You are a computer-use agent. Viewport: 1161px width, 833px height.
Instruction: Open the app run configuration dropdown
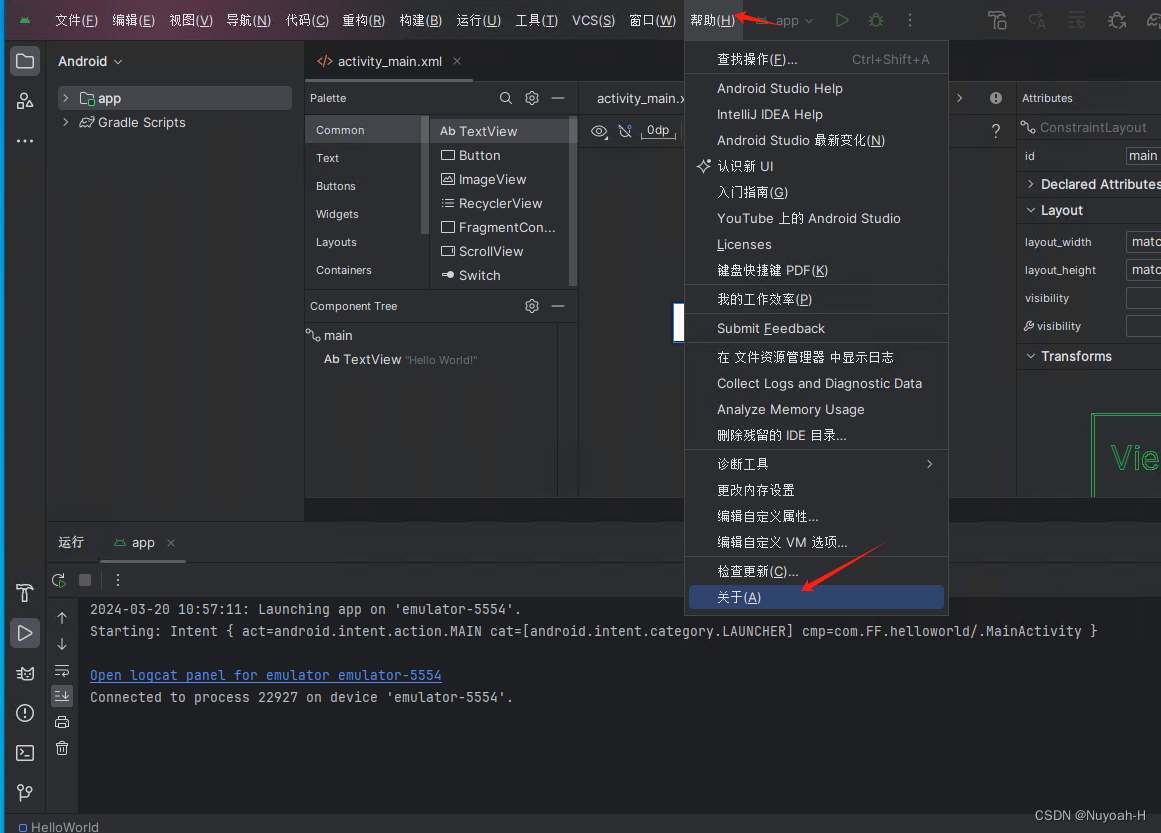point(786,21)
